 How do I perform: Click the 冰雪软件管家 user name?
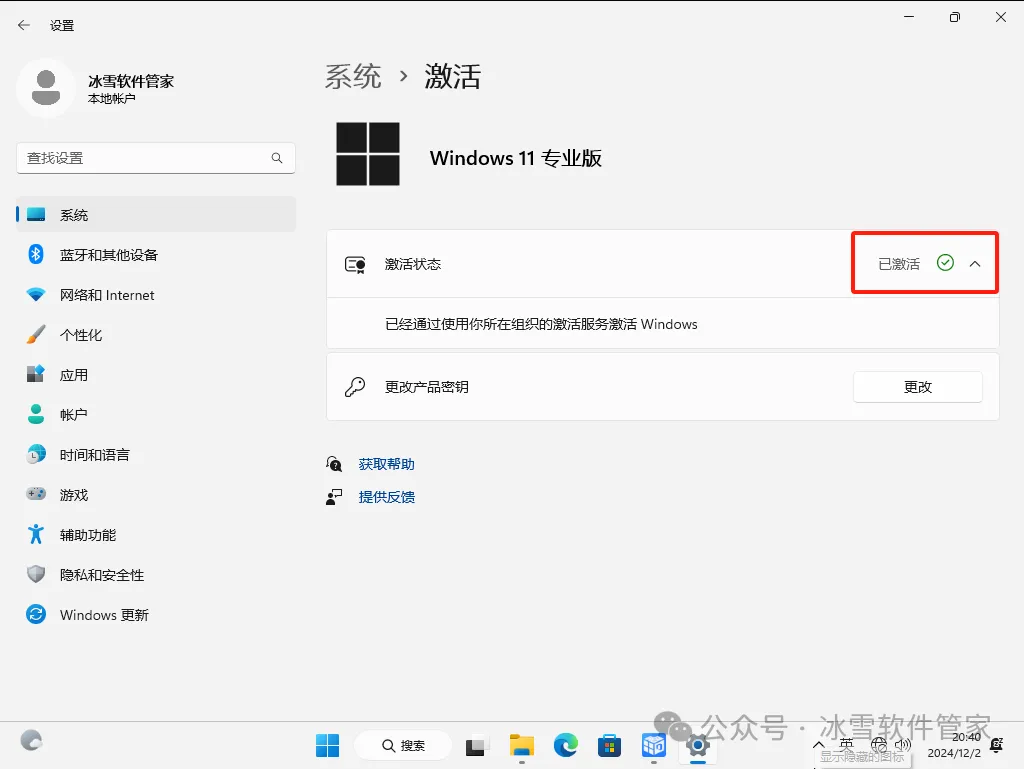pyautogui.click(x=131, y=81)
